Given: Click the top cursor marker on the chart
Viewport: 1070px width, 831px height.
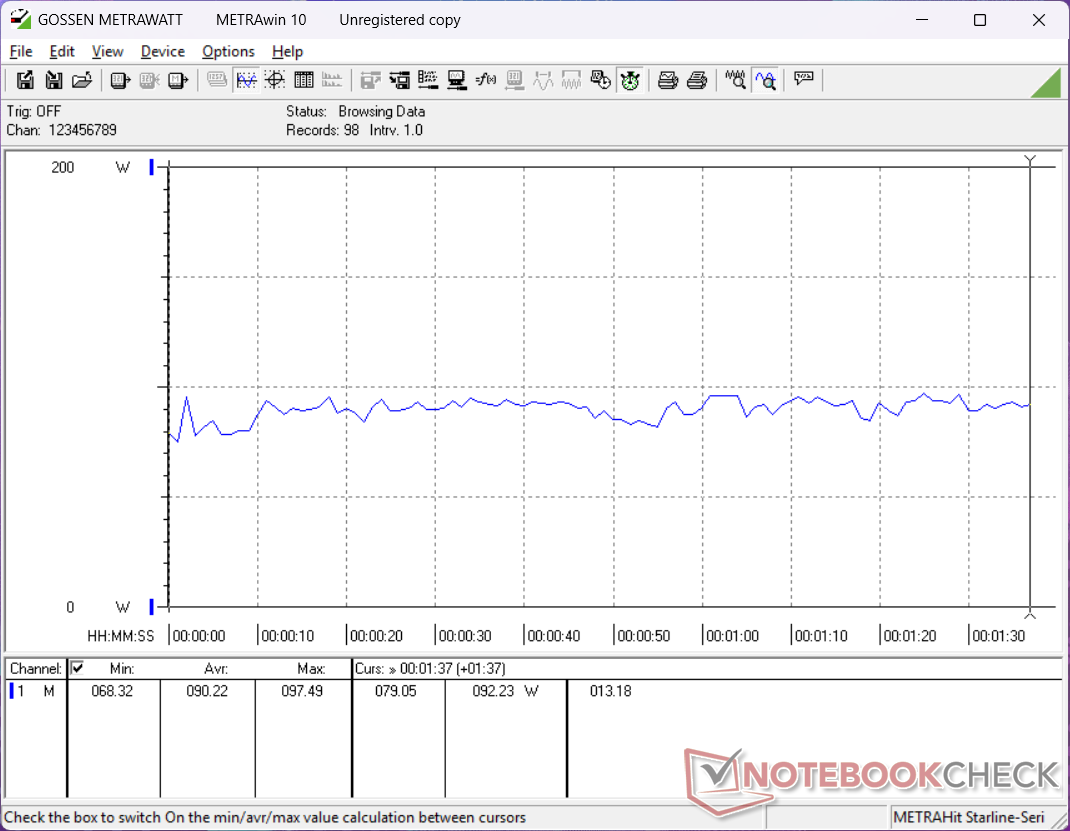Looking at the screenshot, I should (1030, 160).
